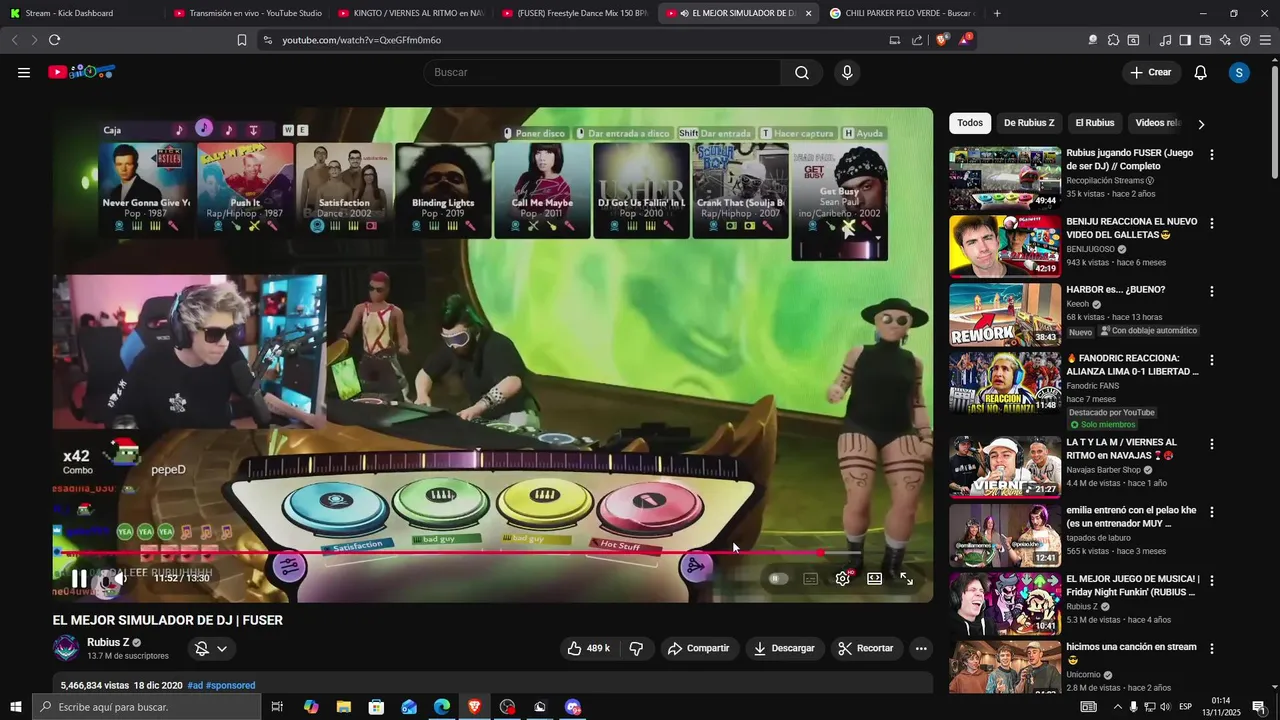This screenshot has width=1280, height=720.
Task: Open the Rubius Z channel name
Action: pyautogui.click(x=108, y=642)
